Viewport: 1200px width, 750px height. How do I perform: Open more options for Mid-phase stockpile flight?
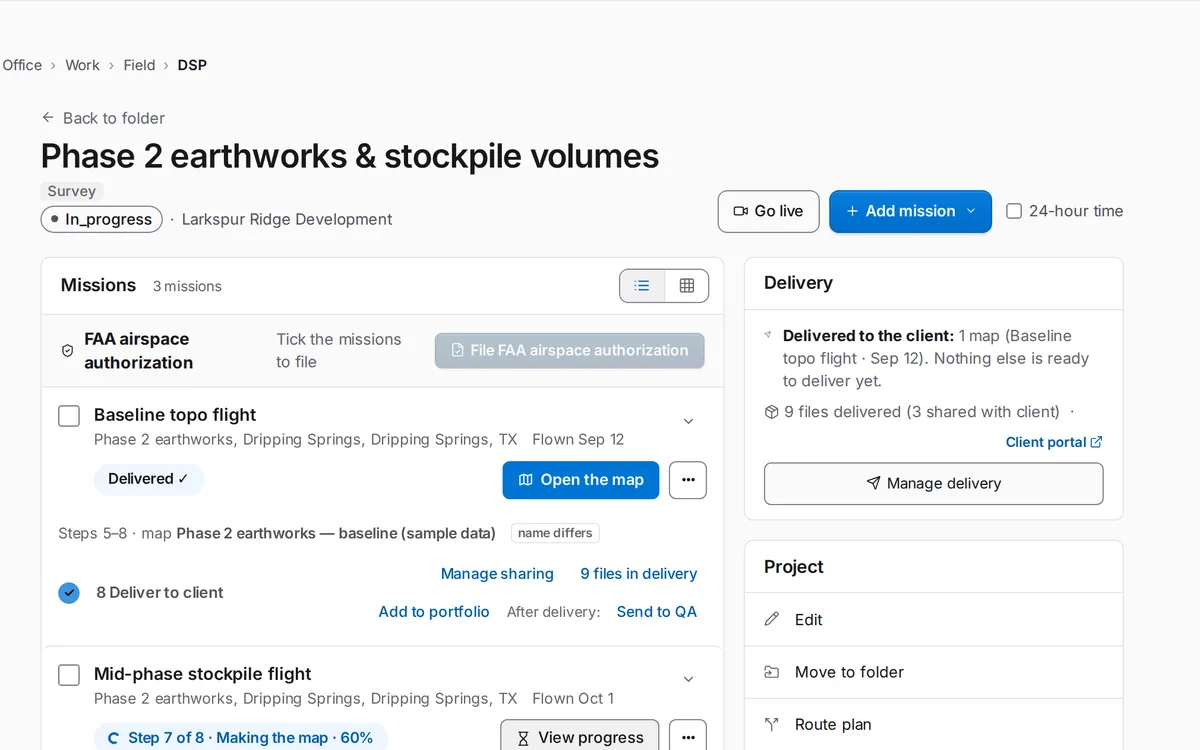688,737
